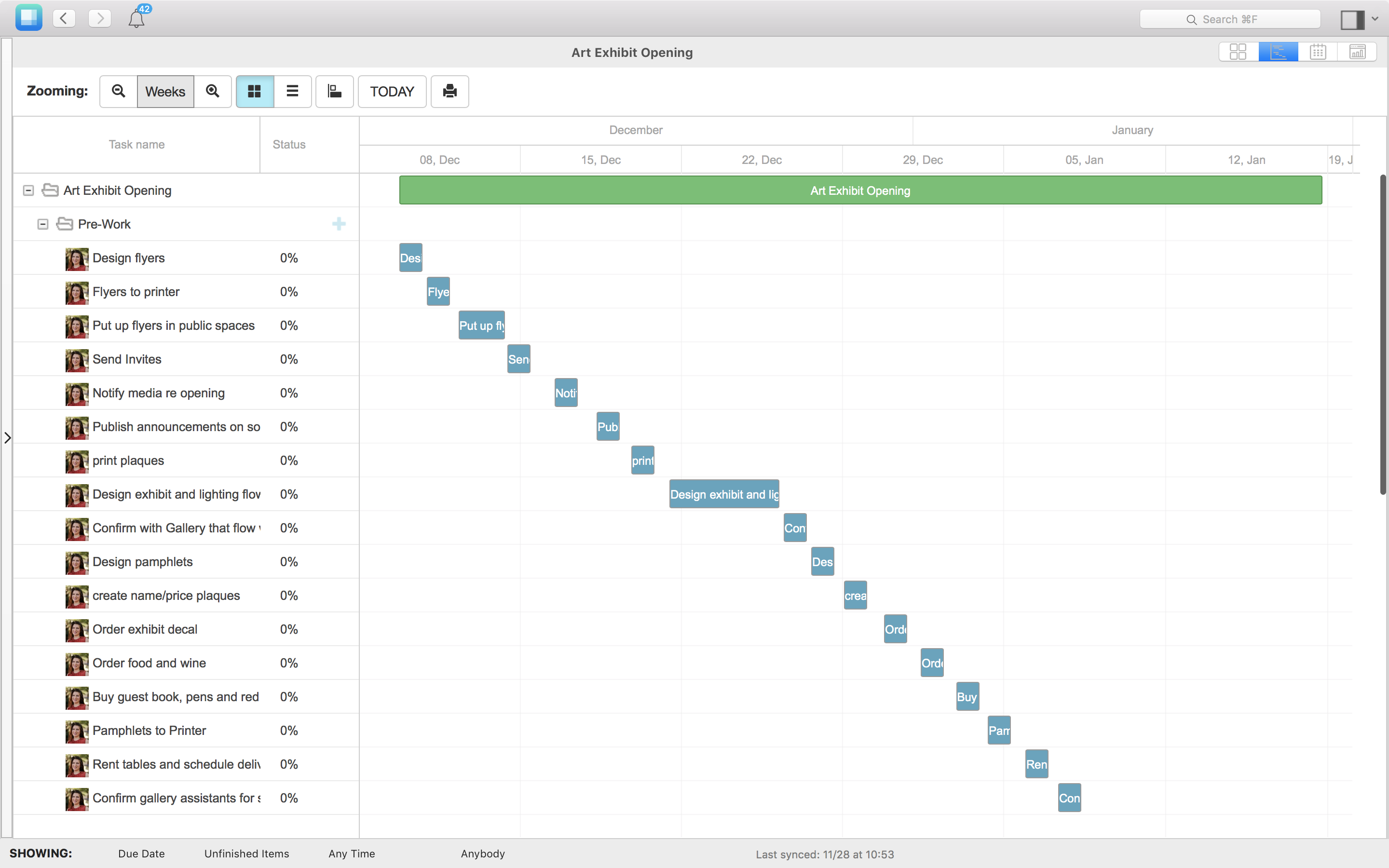Toggle the grid view mode in zoom toolbar
1389x868 pixels.
tap(254, 91)
